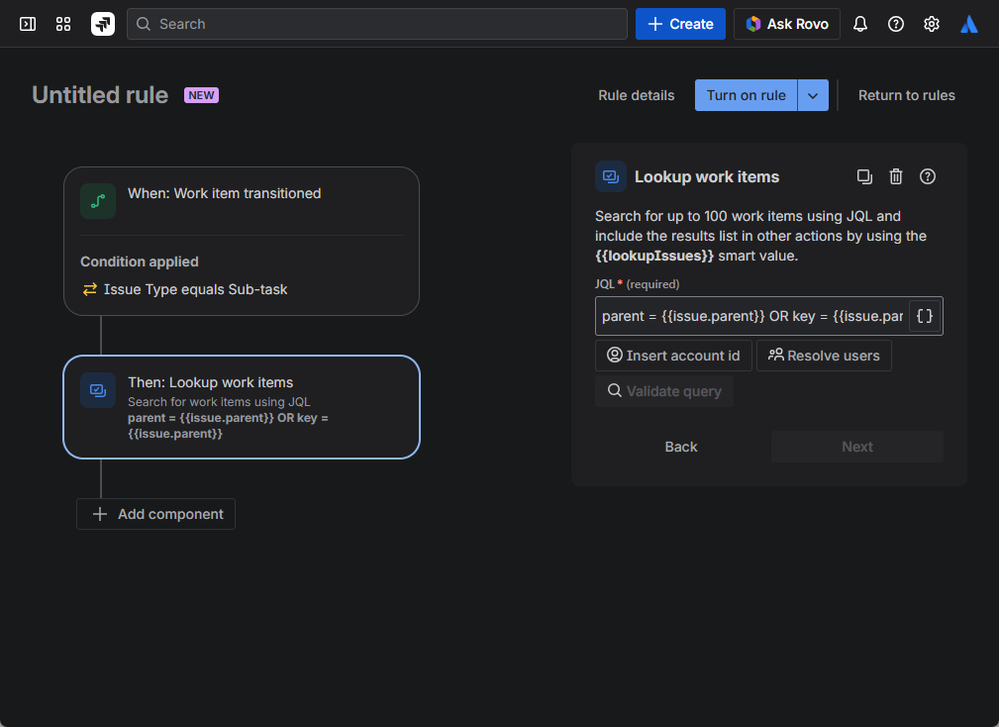The image size is (999, 727).
Task: Click the blue Create button
Action: click(680, 24)
